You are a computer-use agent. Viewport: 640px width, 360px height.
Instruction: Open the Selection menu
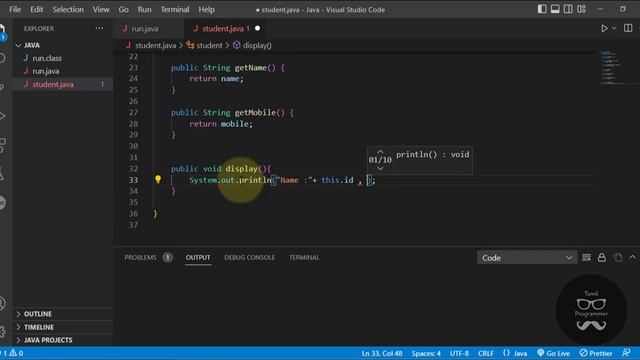coord(68,9)
